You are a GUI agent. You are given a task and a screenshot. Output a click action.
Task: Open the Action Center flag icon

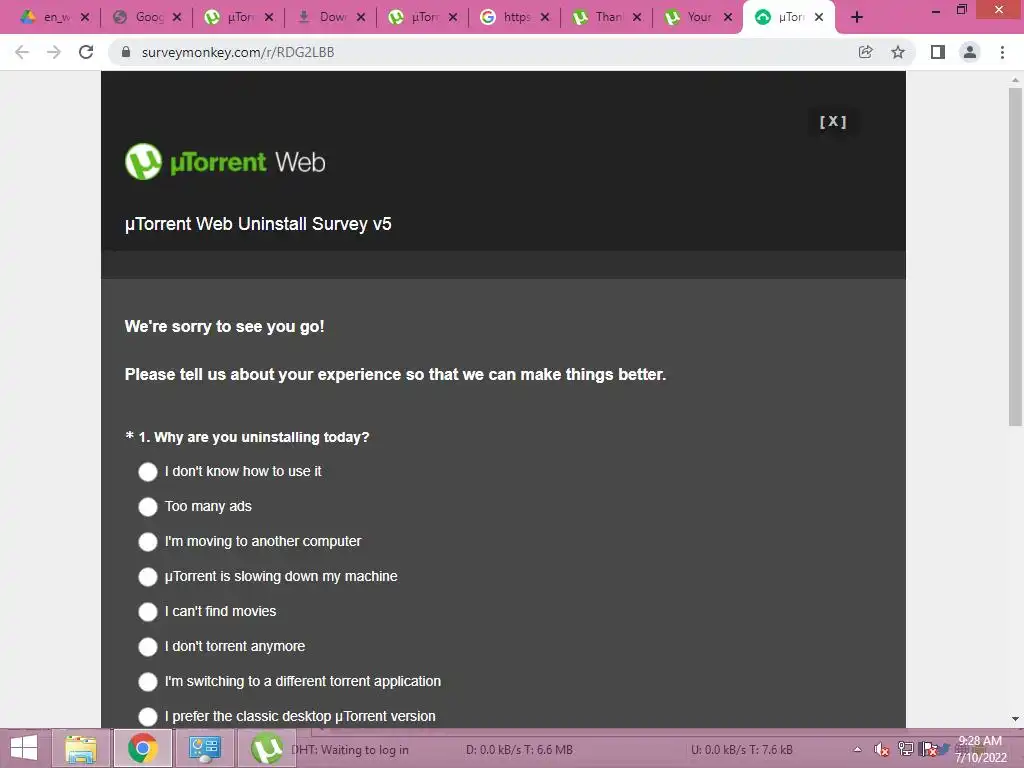tap(928, 749)
